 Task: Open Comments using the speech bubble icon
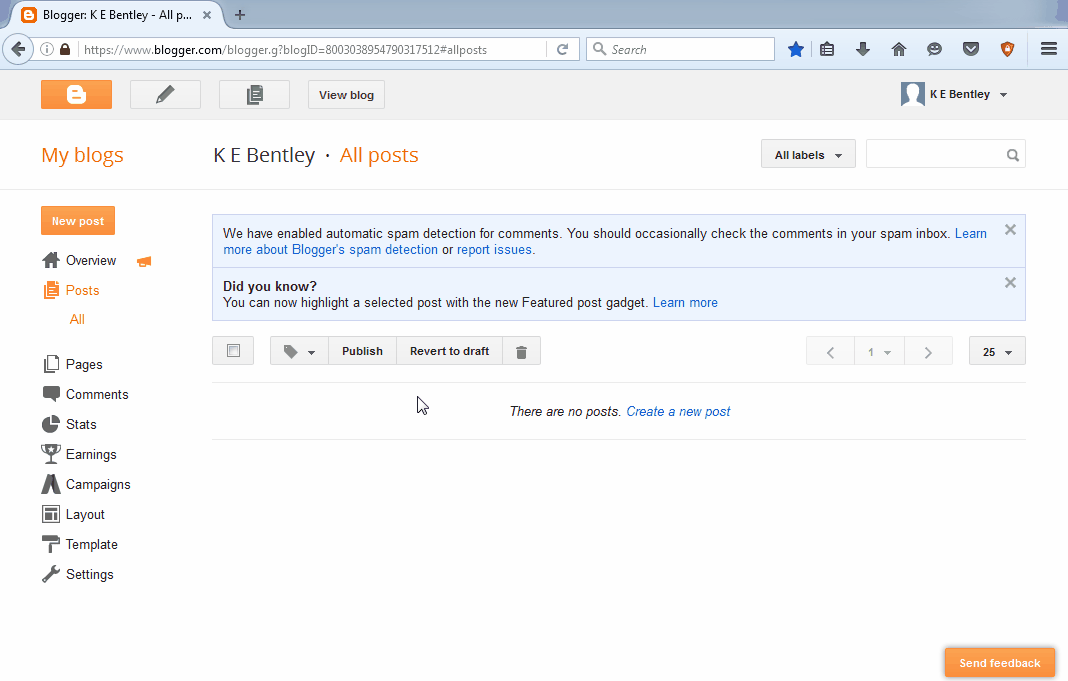pyautogui.click(x=51, y=394)
